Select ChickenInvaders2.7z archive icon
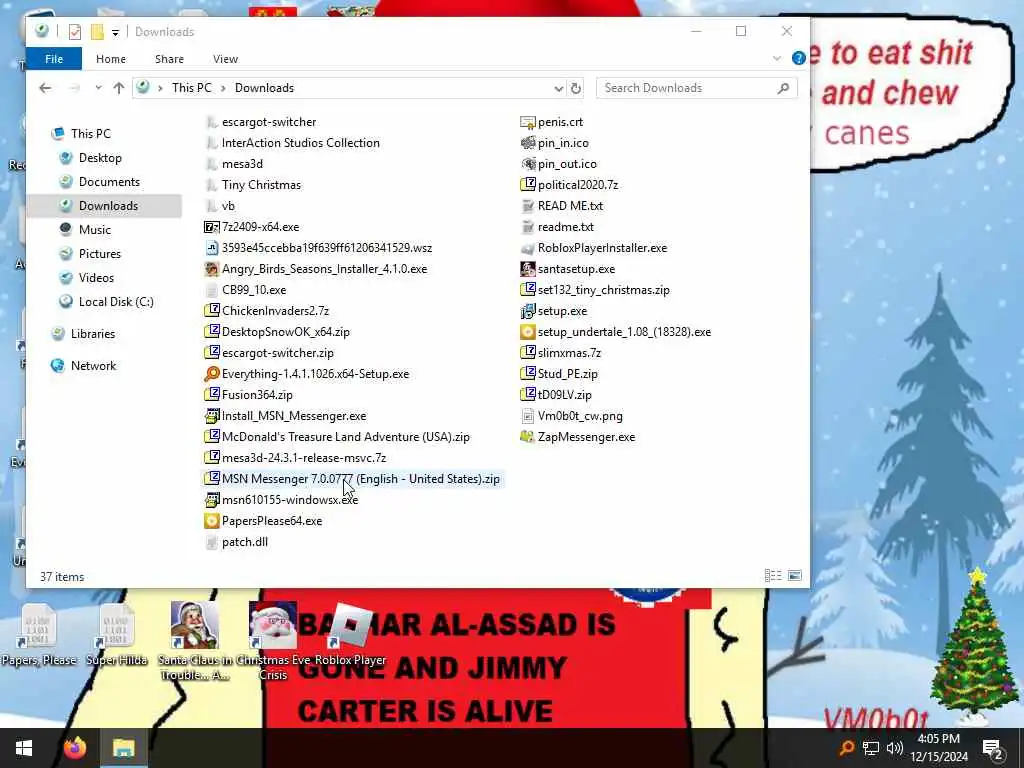This screenshot has width=1024, height=768. click(x=212, y=311)
